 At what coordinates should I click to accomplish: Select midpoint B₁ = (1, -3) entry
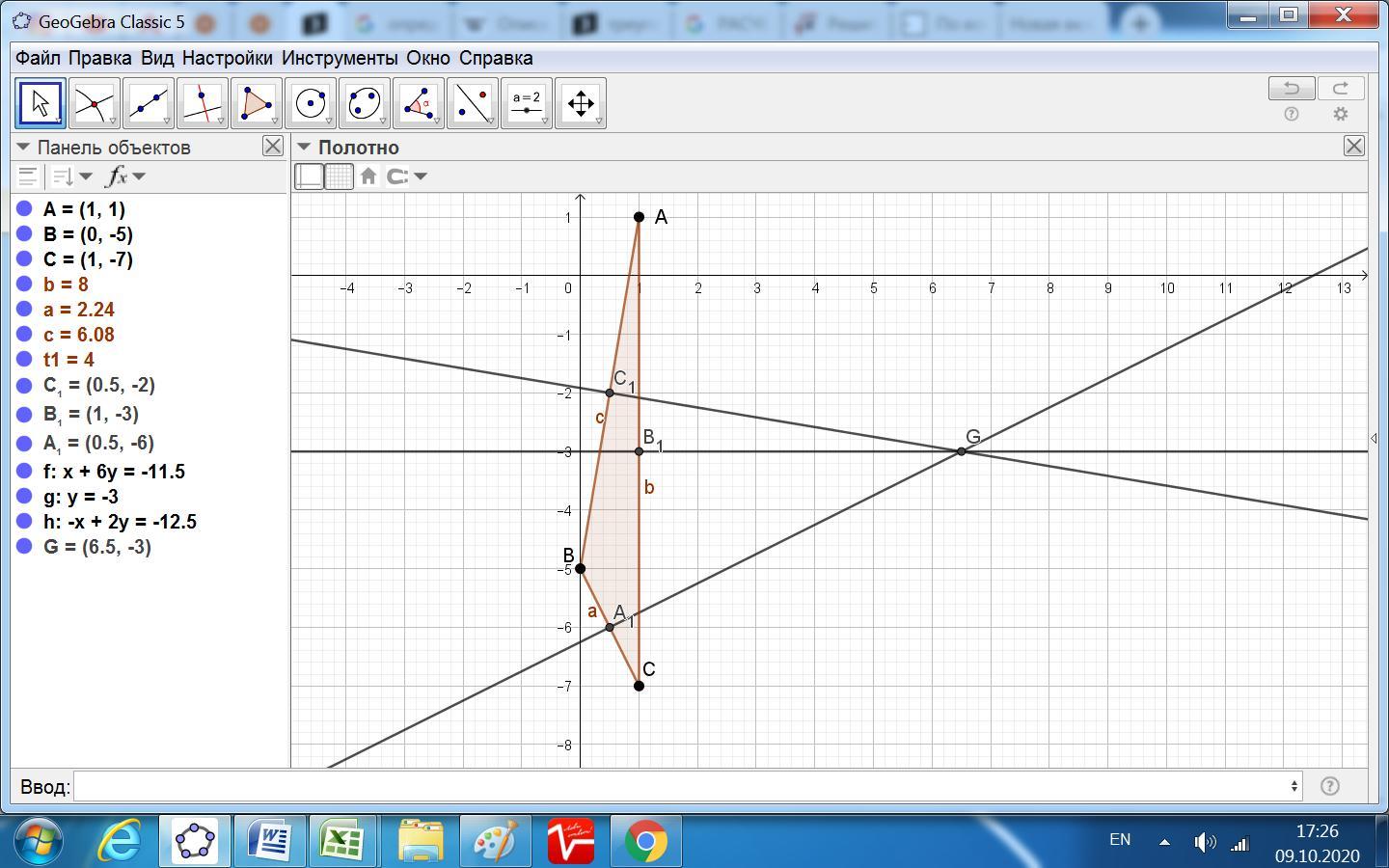point(91,415)
